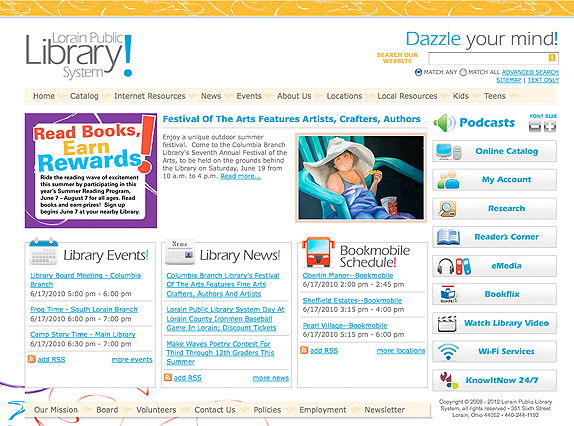
Task: Open the Catalog menu item
Action: 84,96
